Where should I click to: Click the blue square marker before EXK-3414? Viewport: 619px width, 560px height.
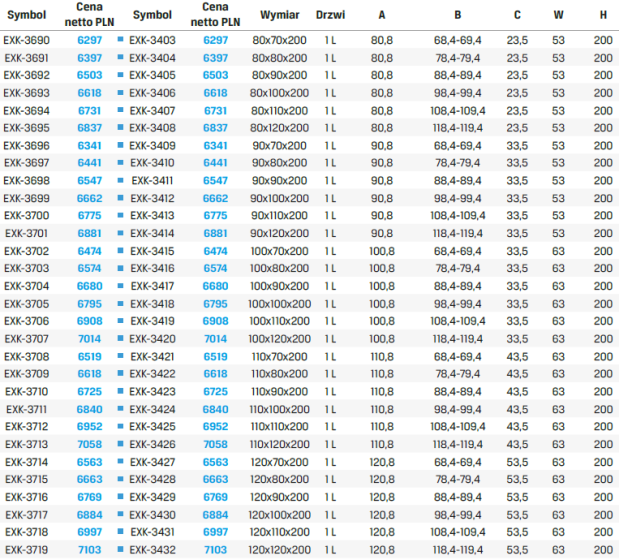coord(120,233)
